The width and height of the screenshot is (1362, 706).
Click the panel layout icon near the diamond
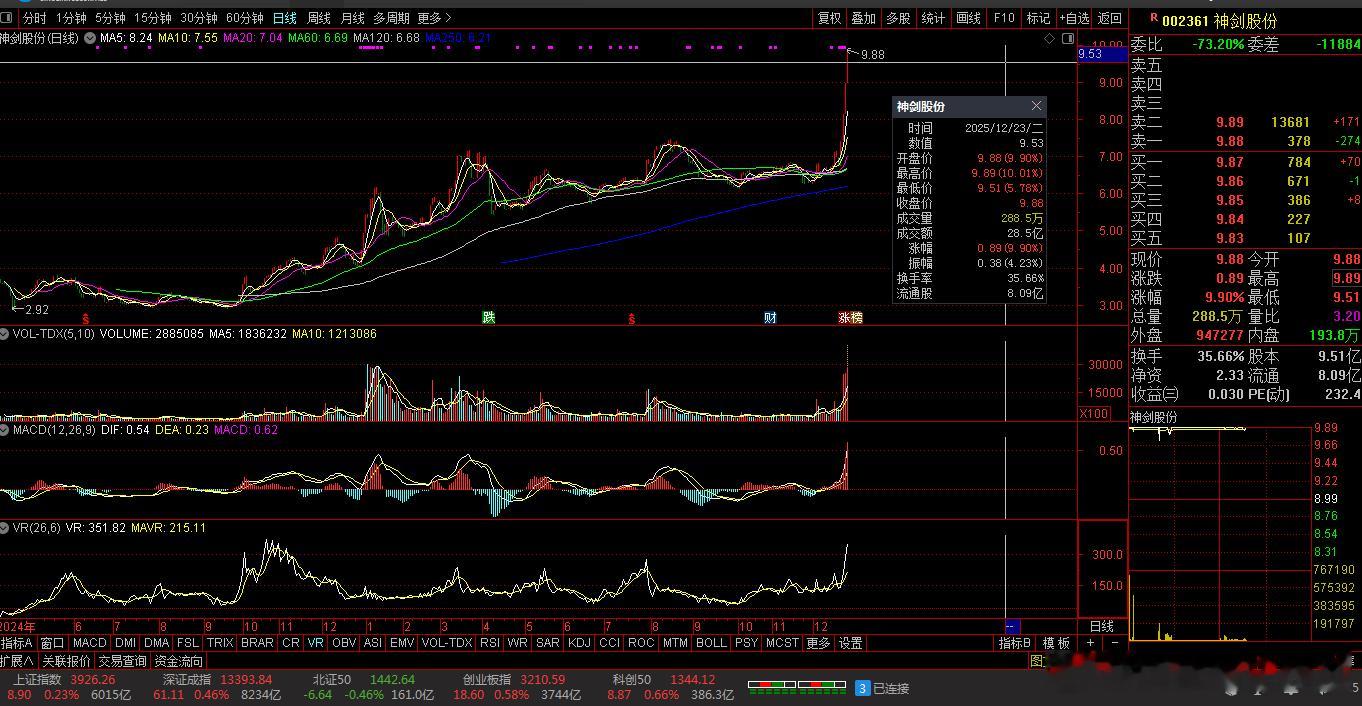pos(1067,38)
